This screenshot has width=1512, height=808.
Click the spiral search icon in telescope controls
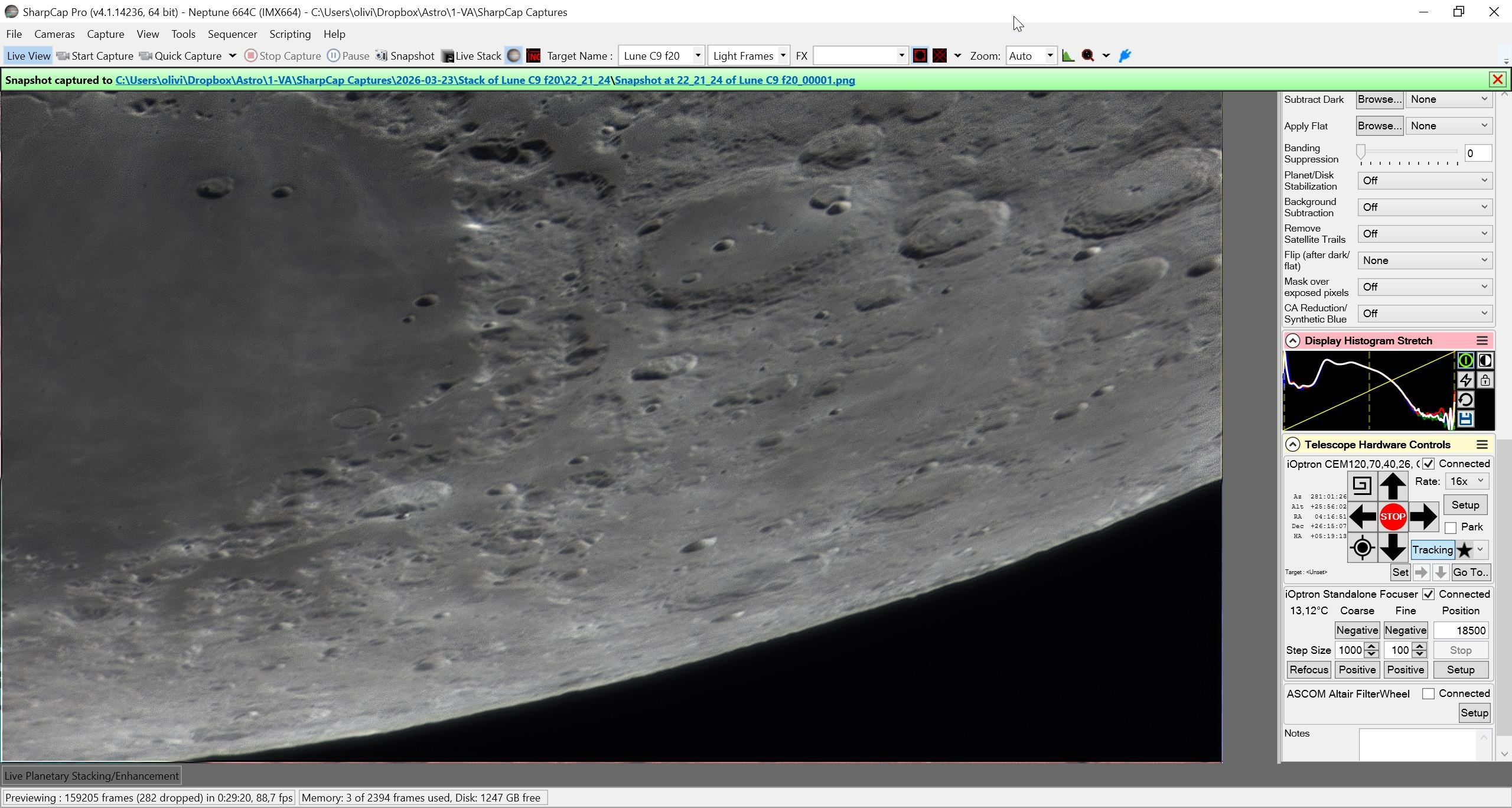tap(1361, 486)
